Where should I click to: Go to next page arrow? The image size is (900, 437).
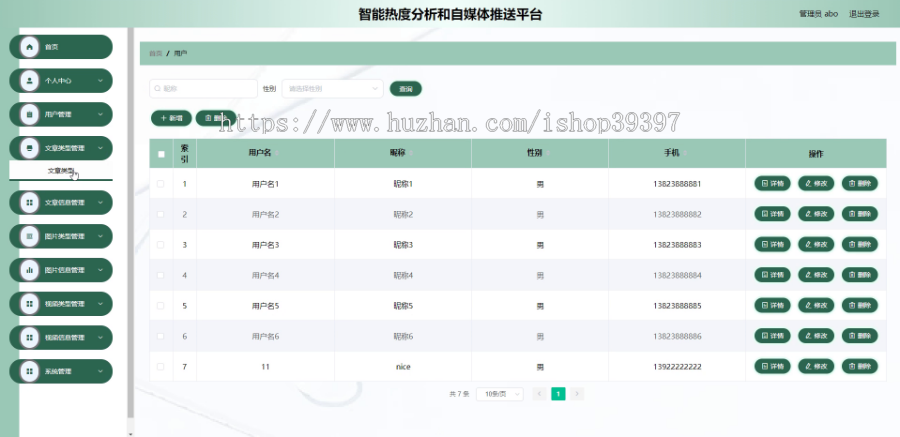[577, 394]
